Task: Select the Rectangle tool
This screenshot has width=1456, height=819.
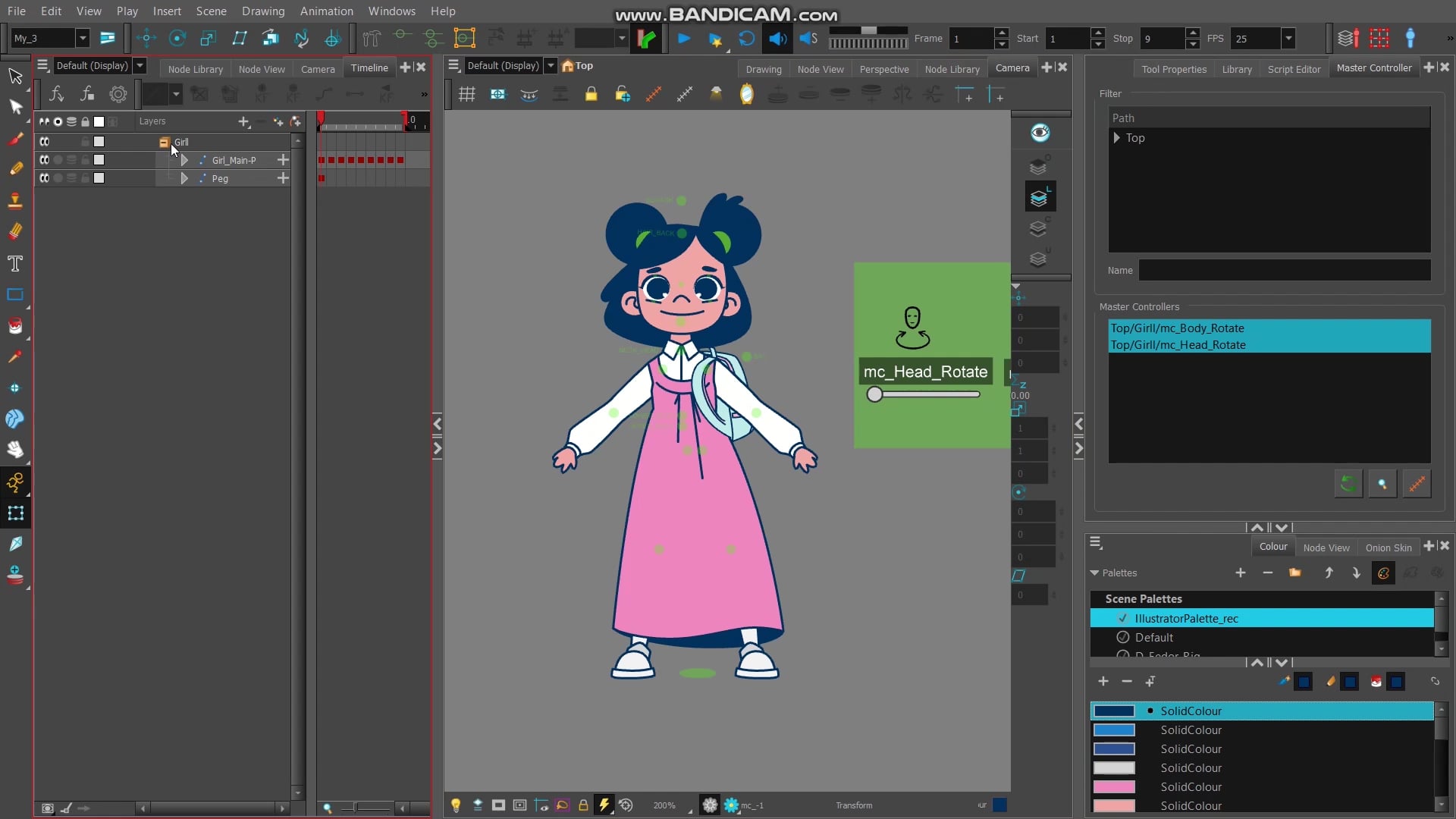Action: point(15,294)
